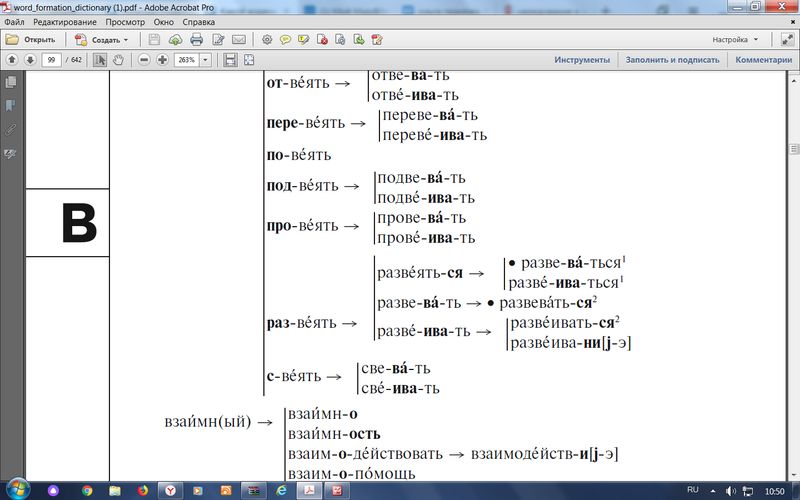800x500 pixels.
Task: Click the page number input field
Action: click(51, 60)
